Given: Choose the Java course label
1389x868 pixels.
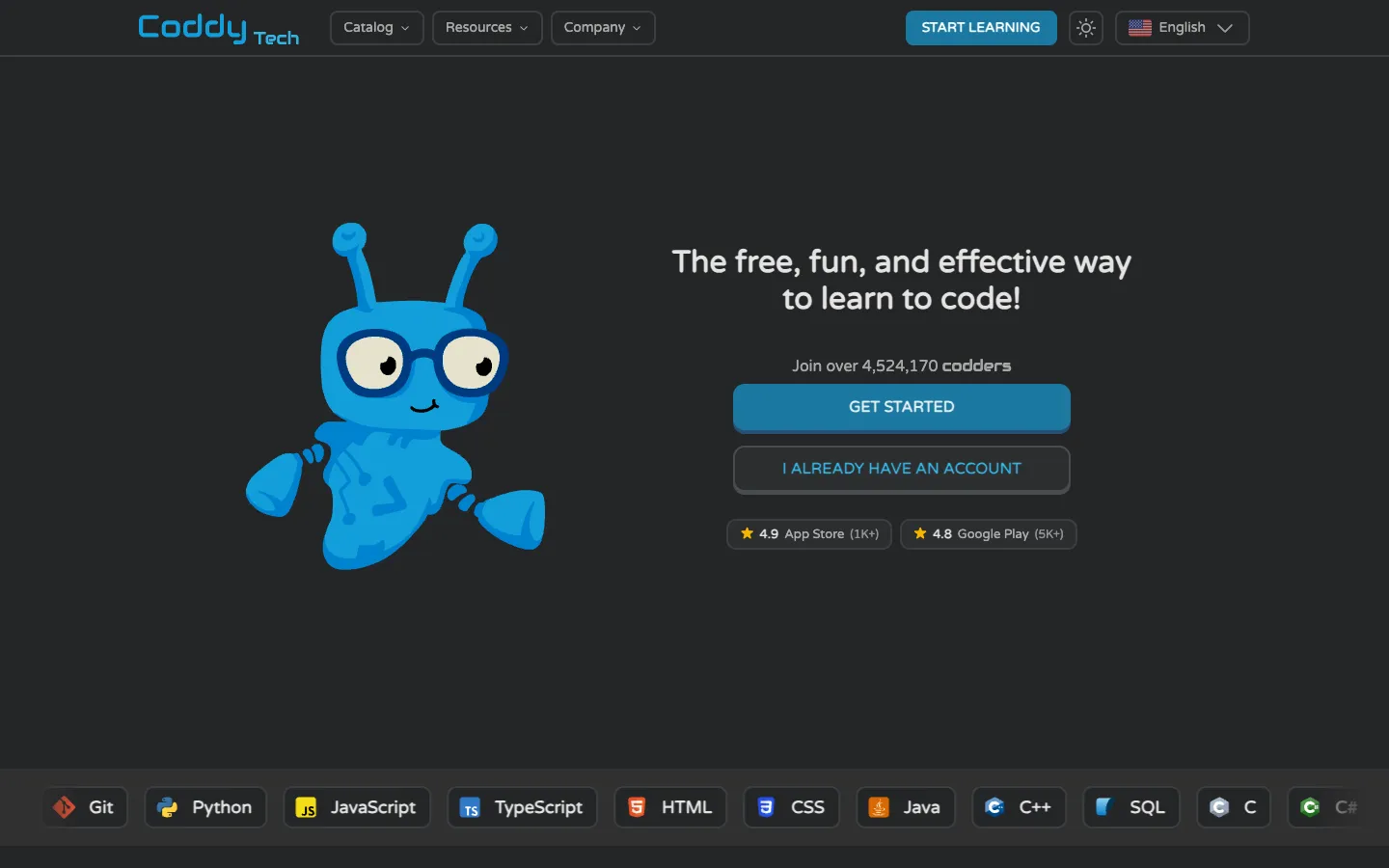Looking at the screenshot, I should 921,807.
